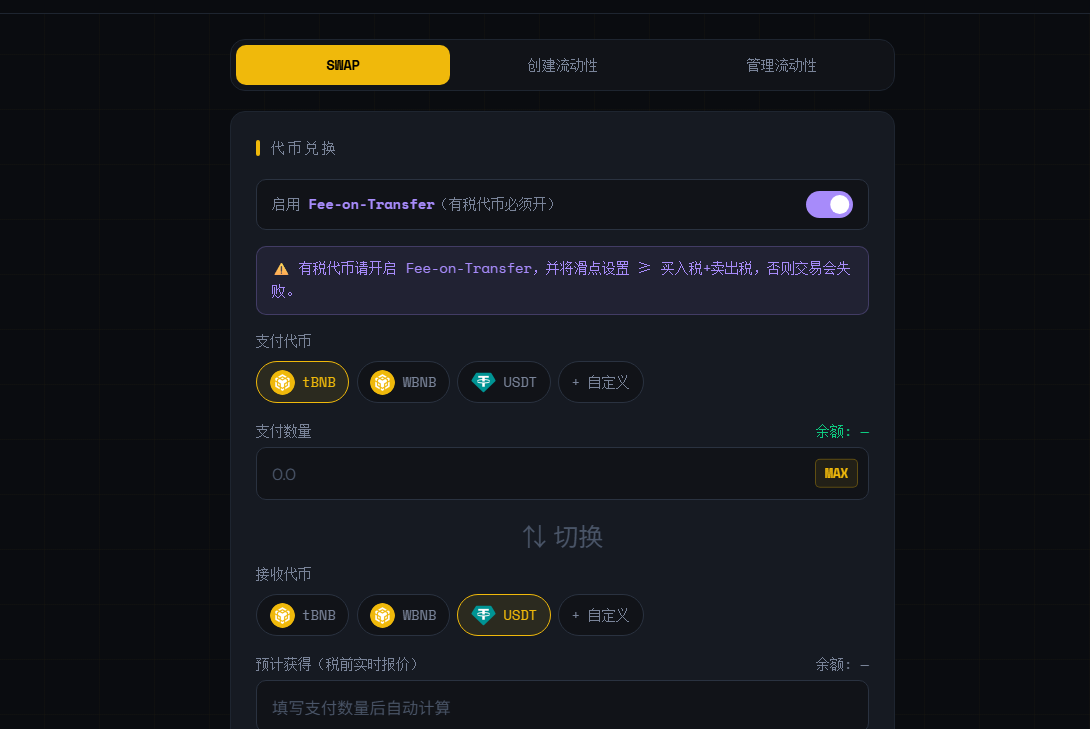Click the tBNB coin icon under 支付代币

click(x=282, y=382)
